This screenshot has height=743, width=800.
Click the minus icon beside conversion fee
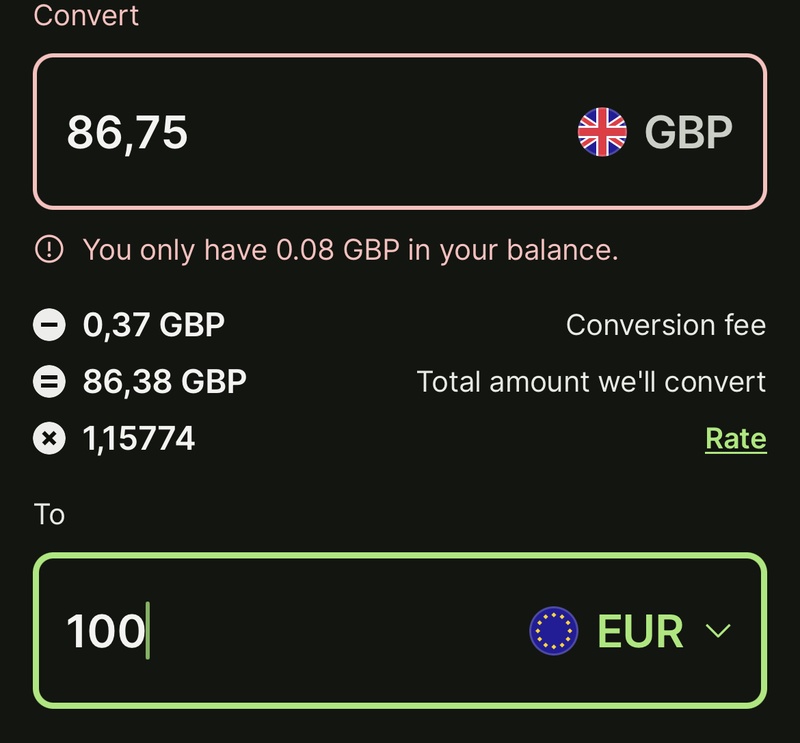pyautogui.click(x=48, y=325)
